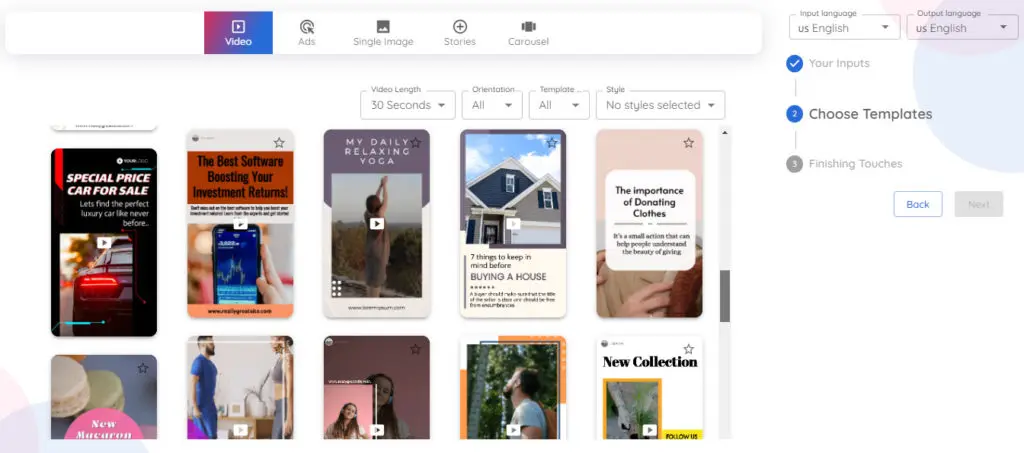Go to the Stories tab
Screen dimensions: 1024x453
coord(460,33)
